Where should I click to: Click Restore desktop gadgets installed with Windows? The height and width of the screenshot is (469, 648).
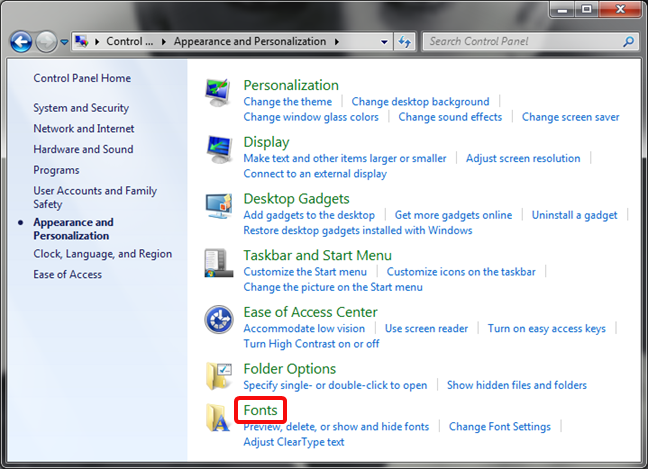[357, 230]
